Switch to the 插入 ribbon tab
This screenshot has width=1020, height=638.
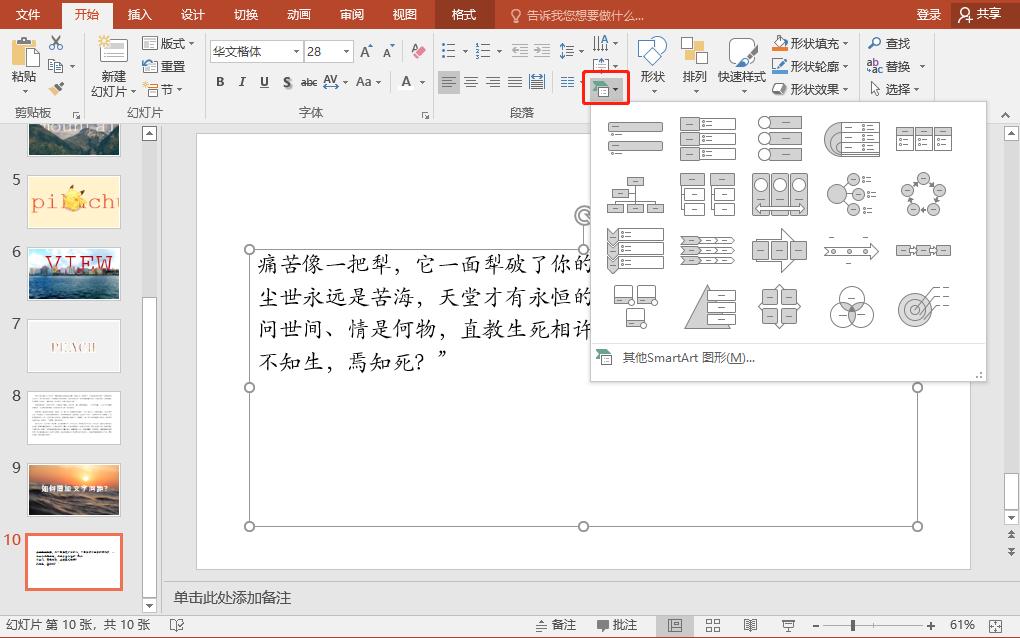coord(139,15)
